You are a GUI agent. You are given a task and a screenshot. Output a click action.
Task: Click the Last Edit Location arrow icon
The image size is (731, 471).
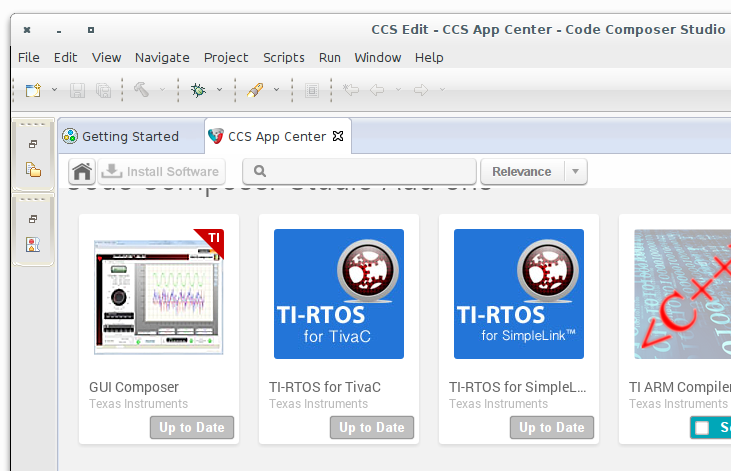click(351, 90)
